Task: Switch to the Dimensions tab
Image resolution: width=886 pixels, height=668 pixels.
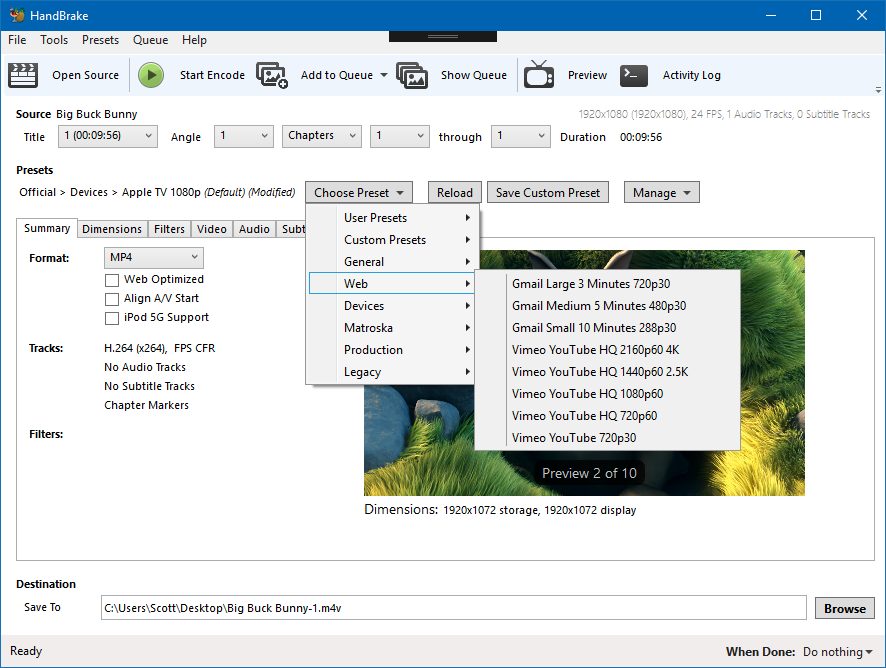Action: [112, 229]
